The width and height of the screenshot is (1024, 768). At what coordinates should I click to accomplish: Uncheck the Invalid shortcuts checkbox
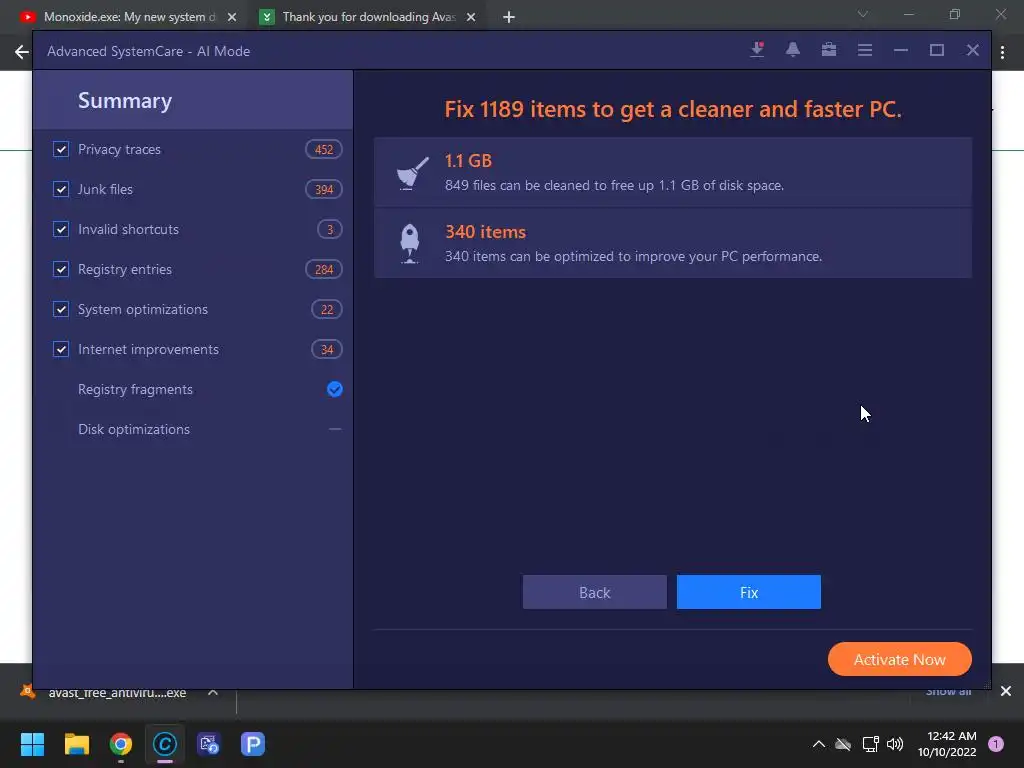(x=61, y=229)
